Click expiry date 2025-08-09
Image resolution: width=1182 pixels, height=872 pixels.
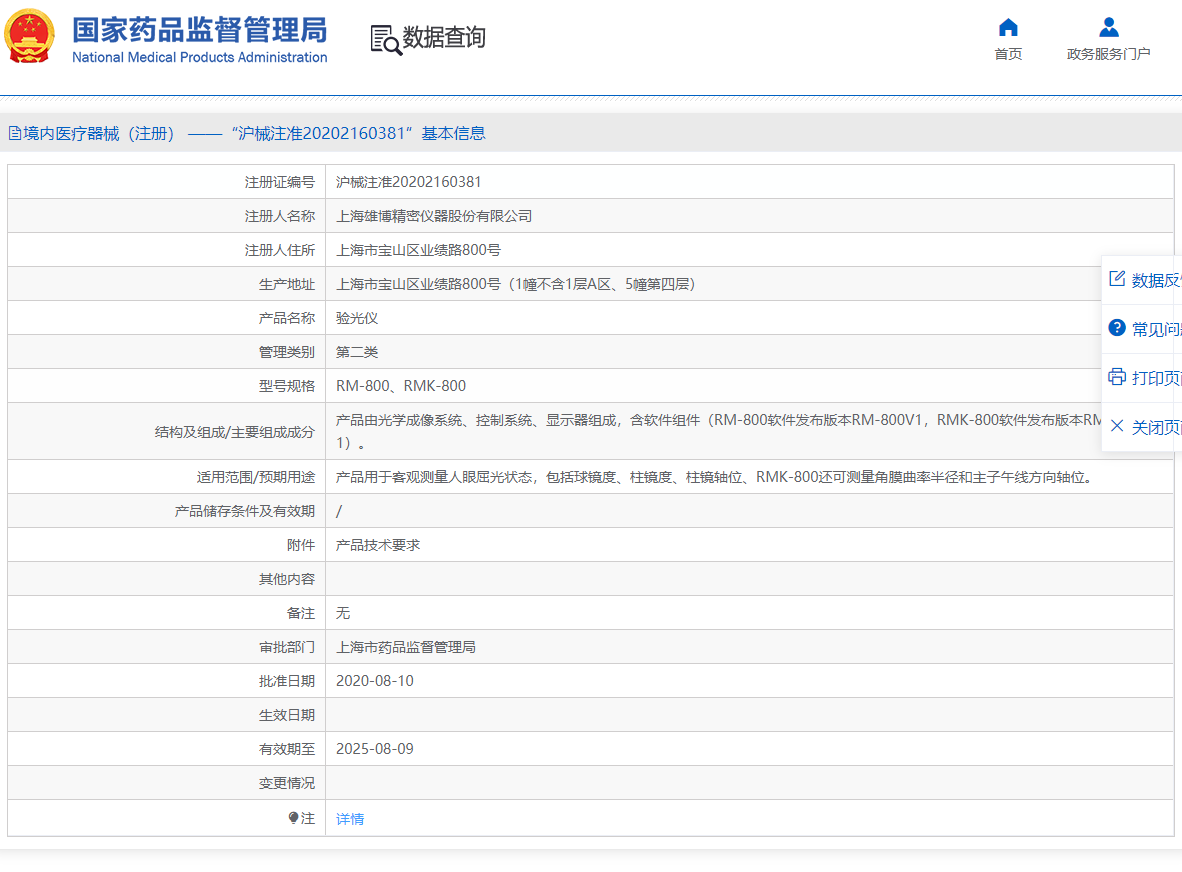click(x=375, y=748)
